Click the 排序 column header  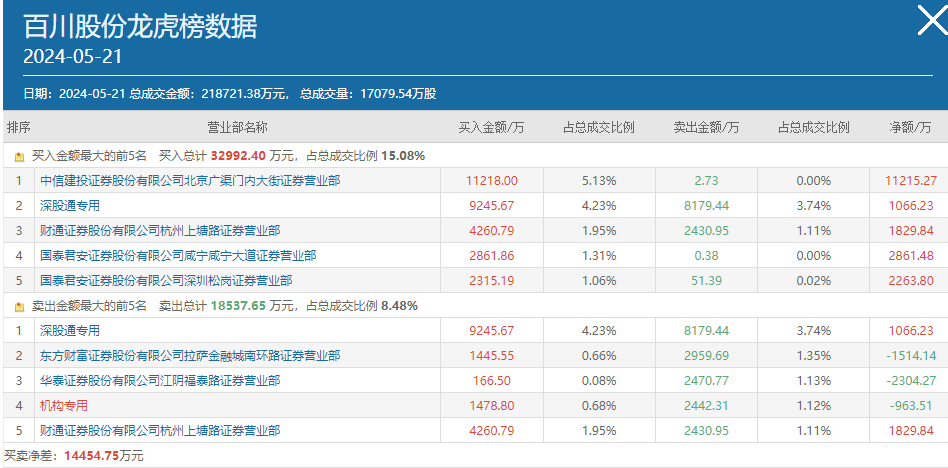[19, 128]
